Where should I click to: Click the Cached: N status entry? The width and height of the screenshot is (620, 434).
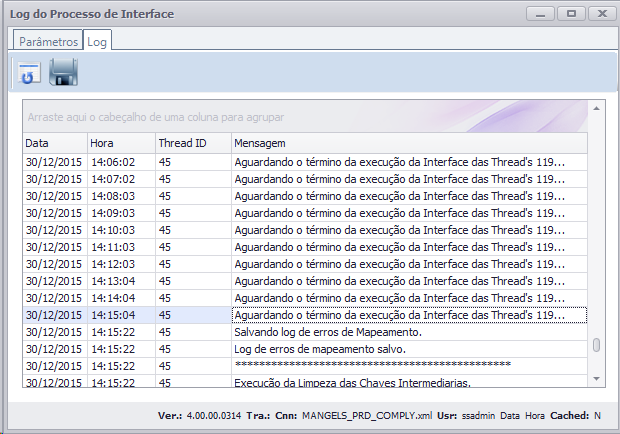(x=575, y=415)
